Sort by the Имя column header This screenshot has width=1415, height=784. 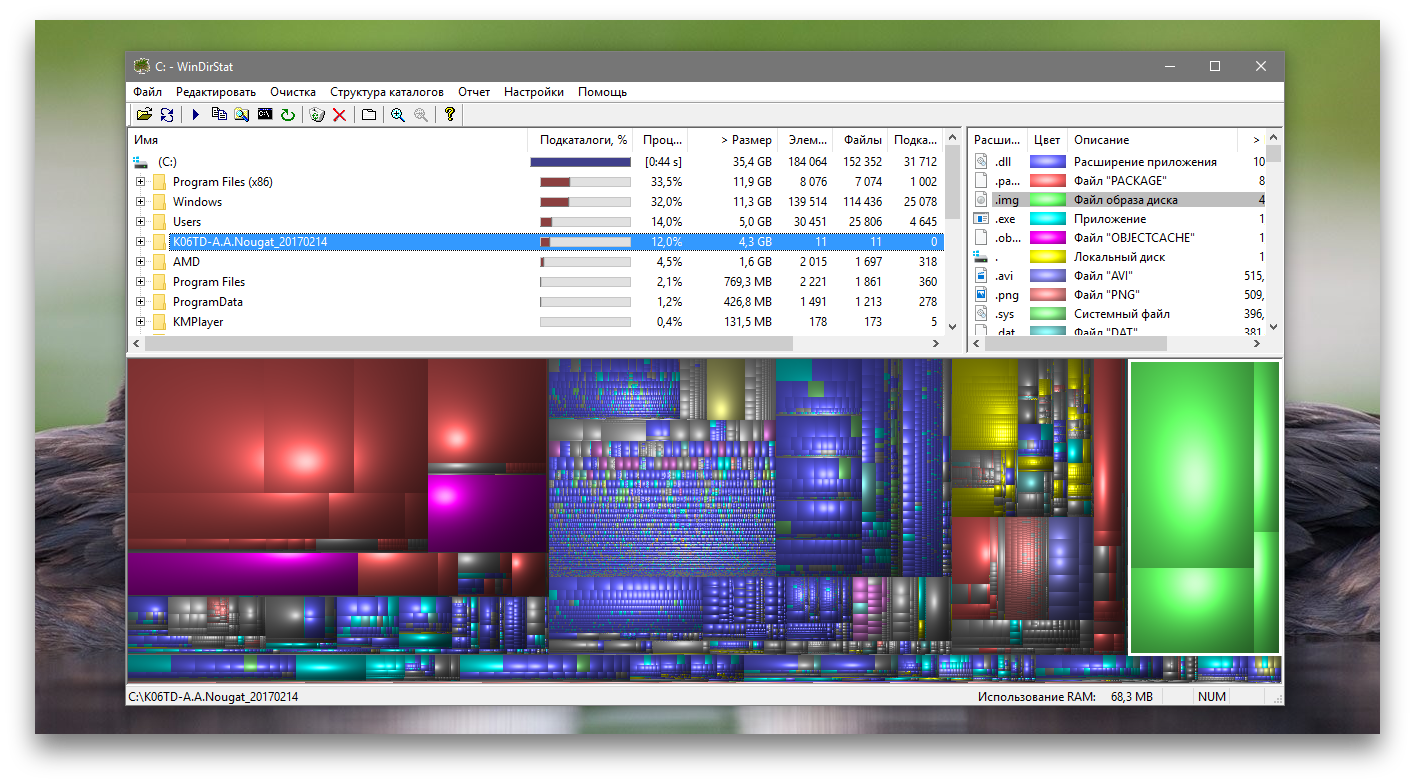[328, 140]
